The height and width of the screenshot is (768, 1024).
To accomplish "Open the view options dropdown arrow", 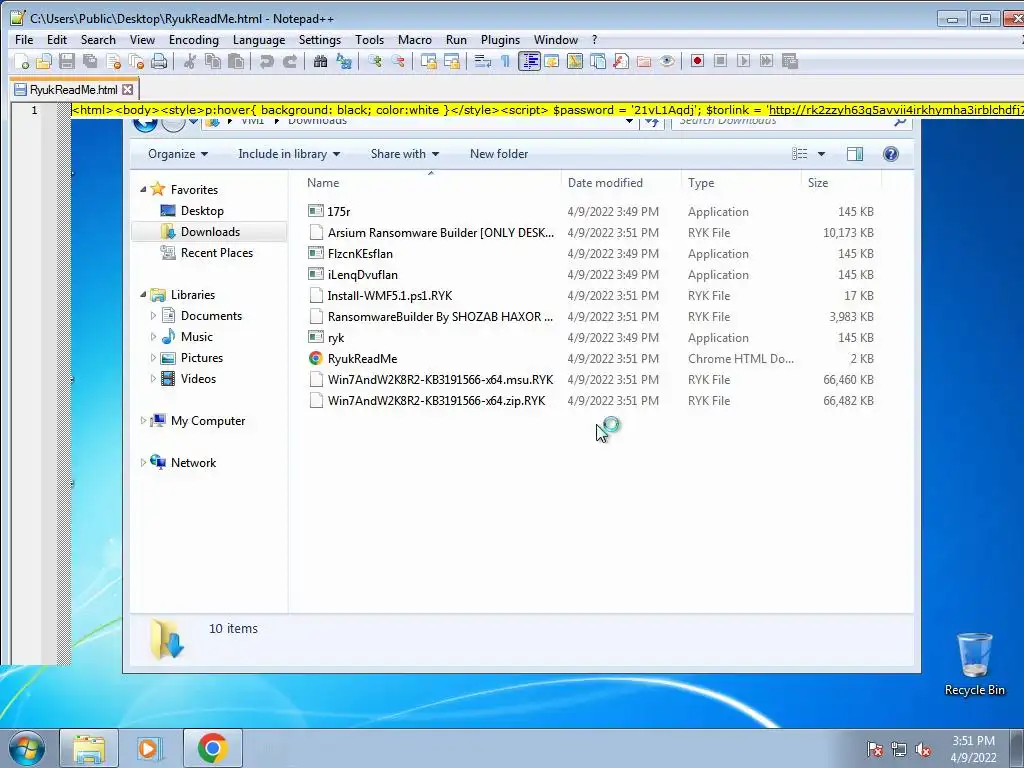I will [x=822, y=154].
